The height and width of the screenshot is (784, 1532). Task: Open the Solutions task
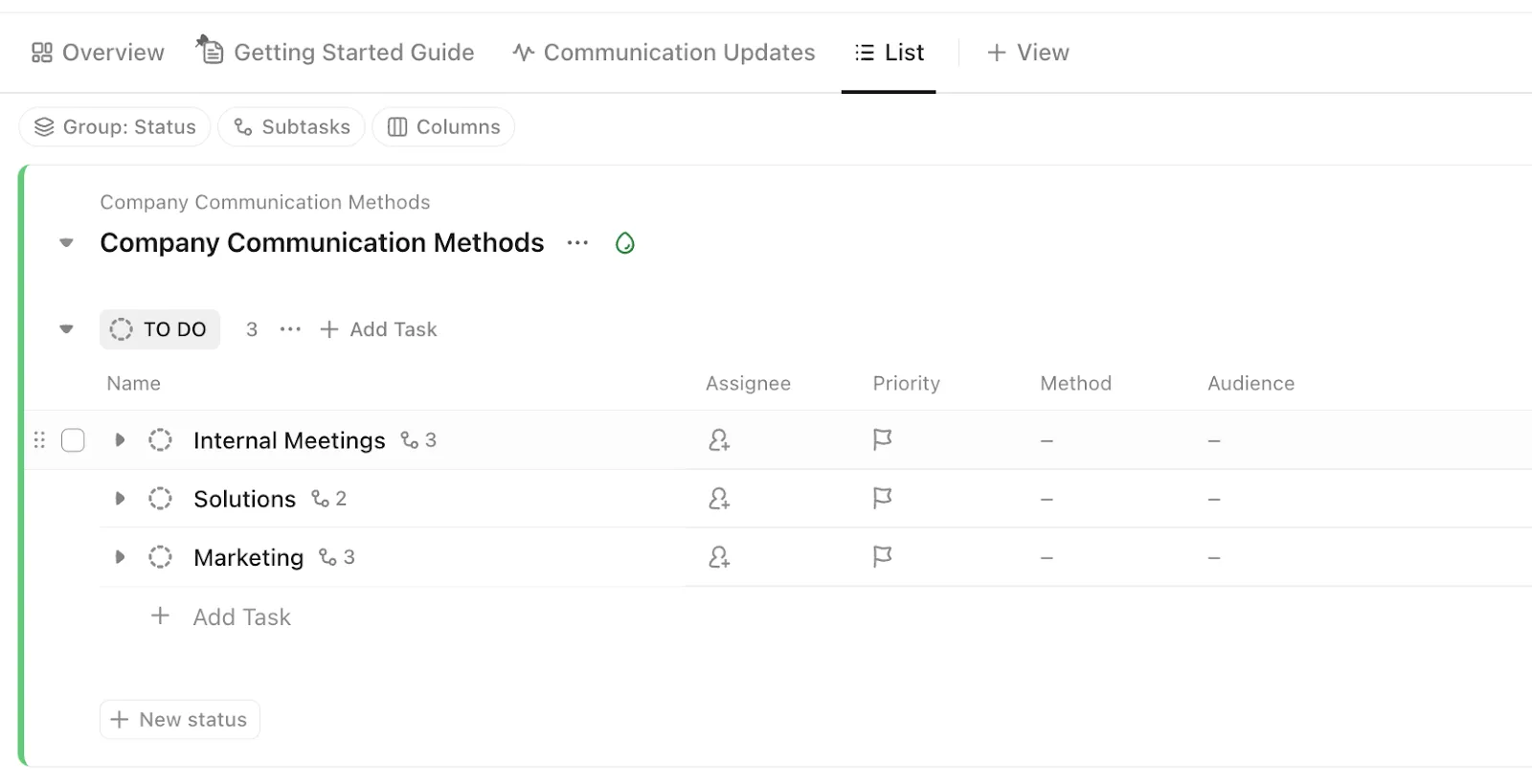pos(244,499)
